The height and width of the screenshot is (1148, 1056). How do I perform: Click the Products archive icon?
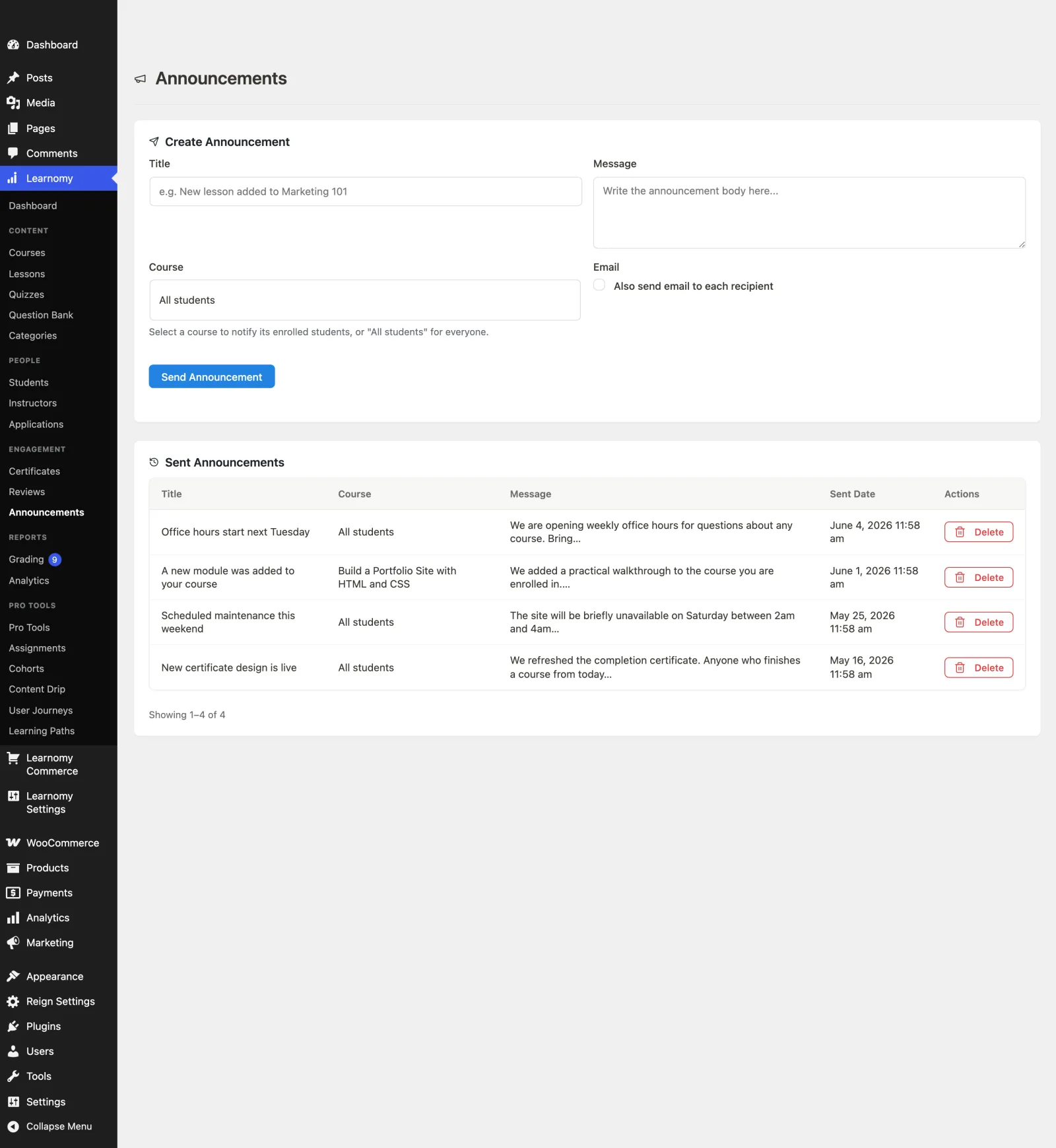(13, 868)
